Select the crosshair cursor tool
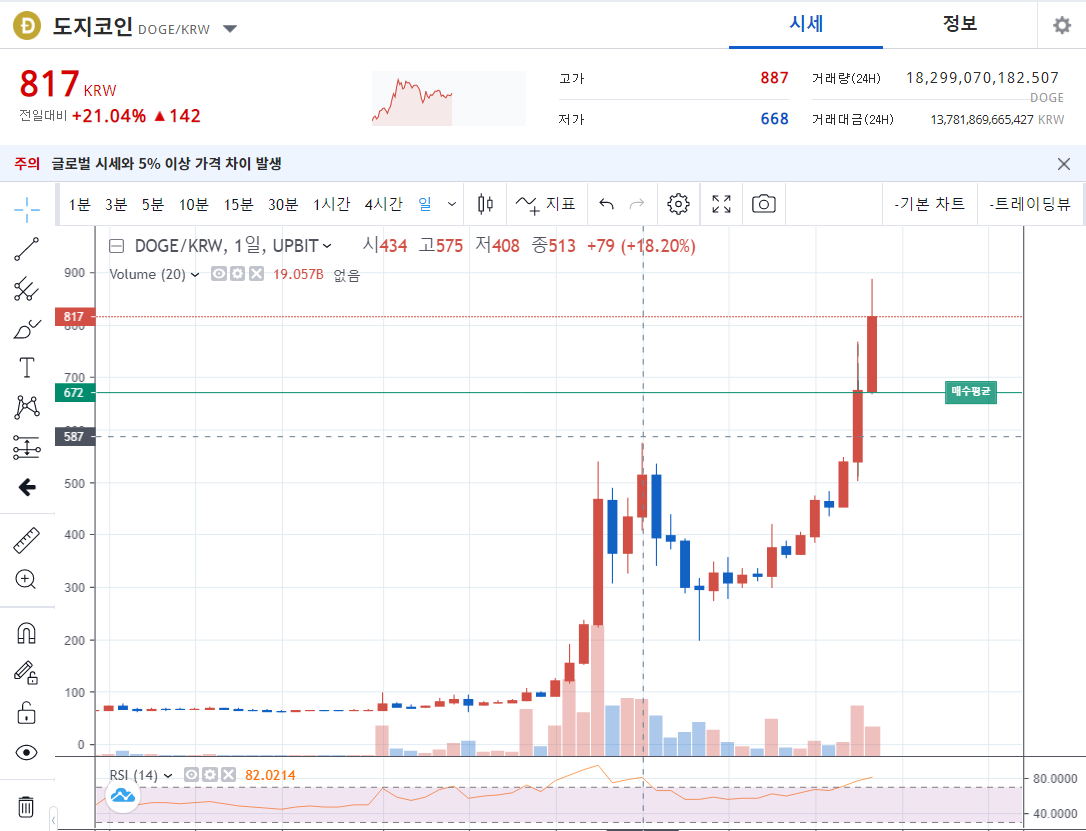Image resolution: width=1086 pixels, height=831 pixels. (x=27, y=209)
